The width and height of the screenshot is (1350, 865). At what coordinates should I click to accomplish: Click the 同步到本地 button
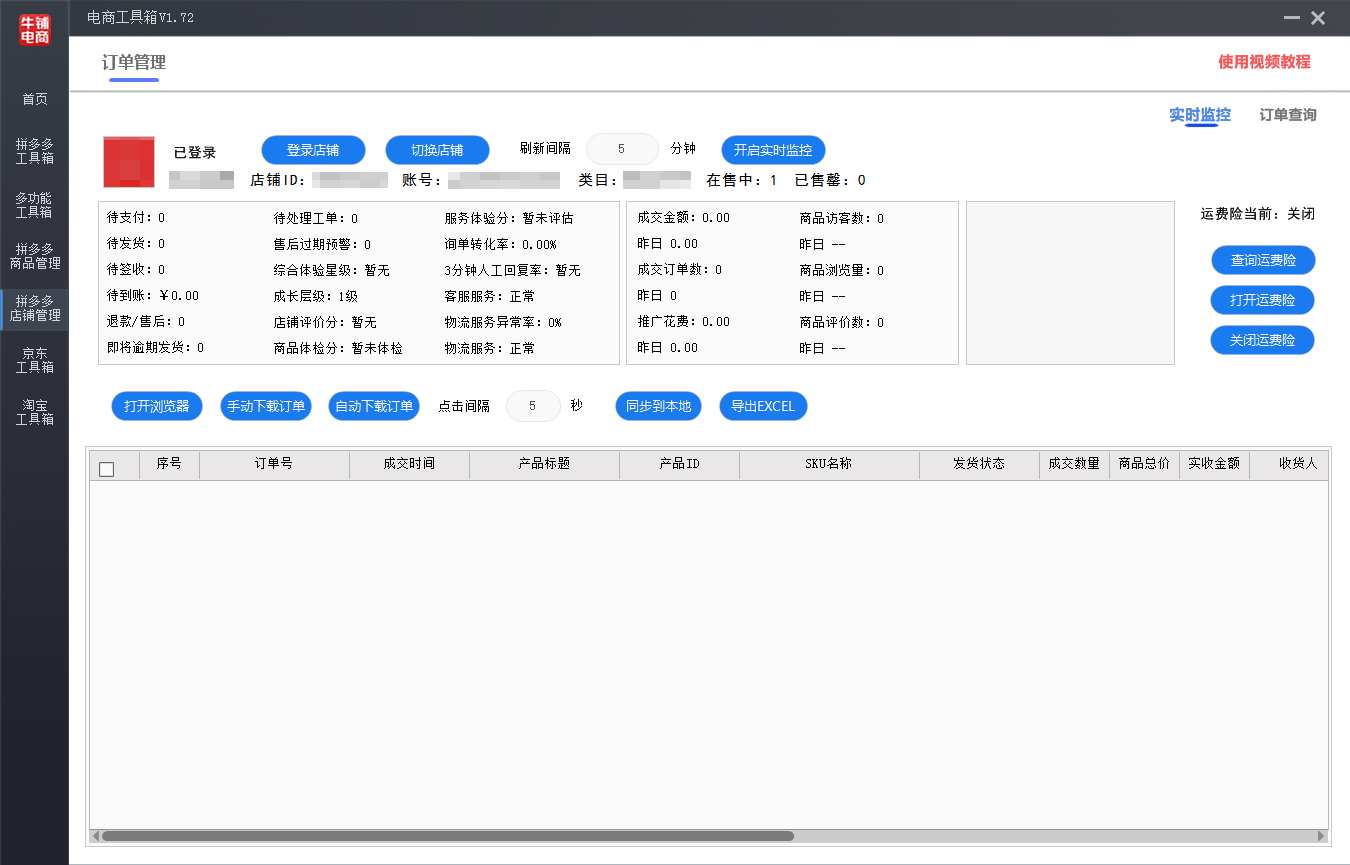point(658,406)
